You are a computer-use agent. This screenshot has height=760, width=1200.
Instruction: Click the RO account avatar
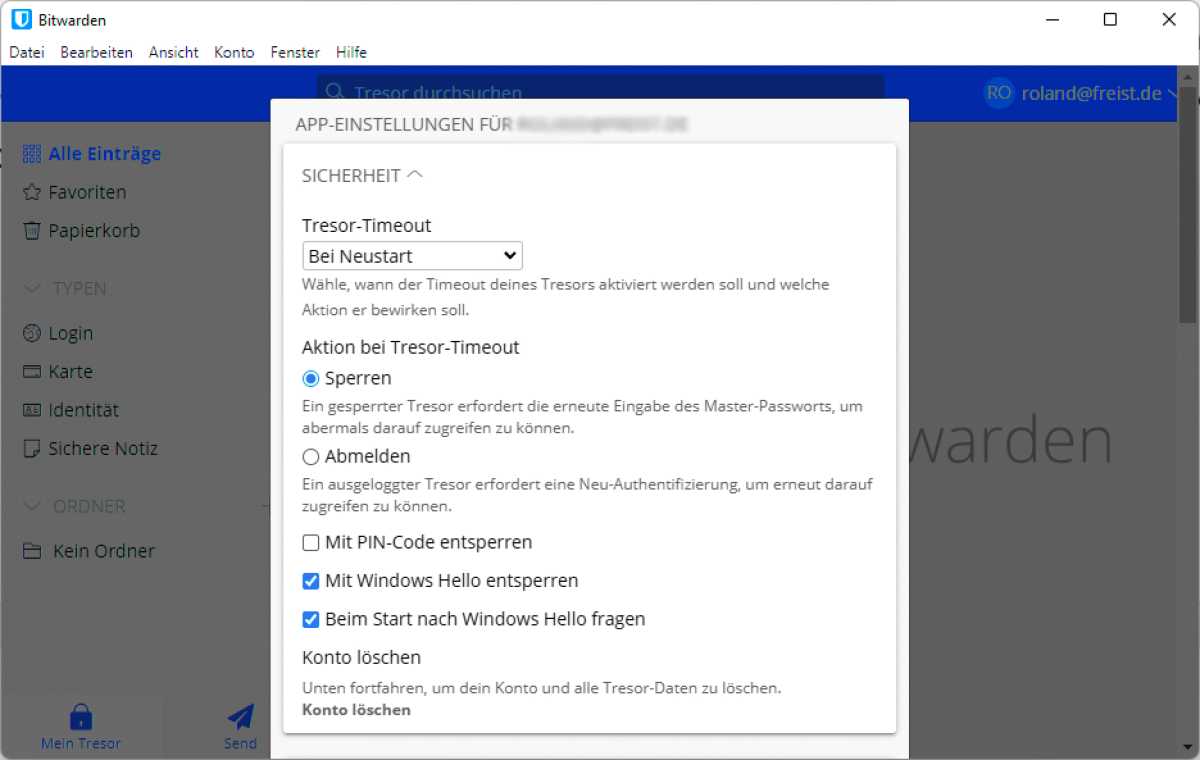[999, 93]
